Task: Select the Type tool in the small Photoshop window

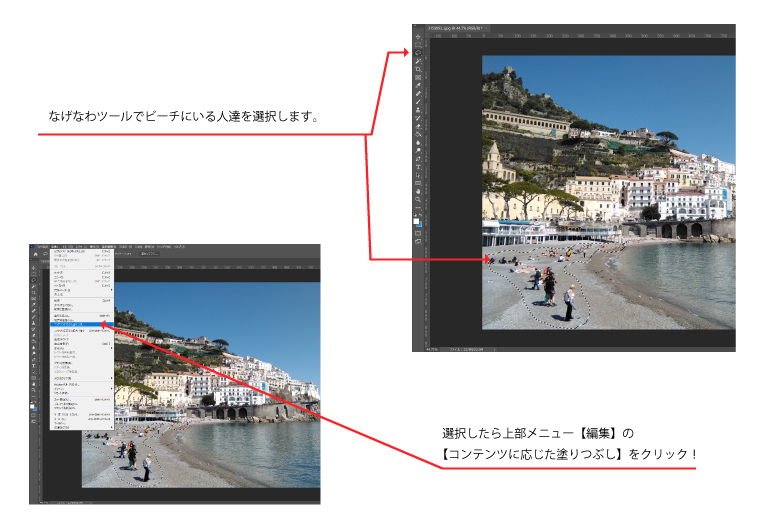Action: (x=33, y=366)
